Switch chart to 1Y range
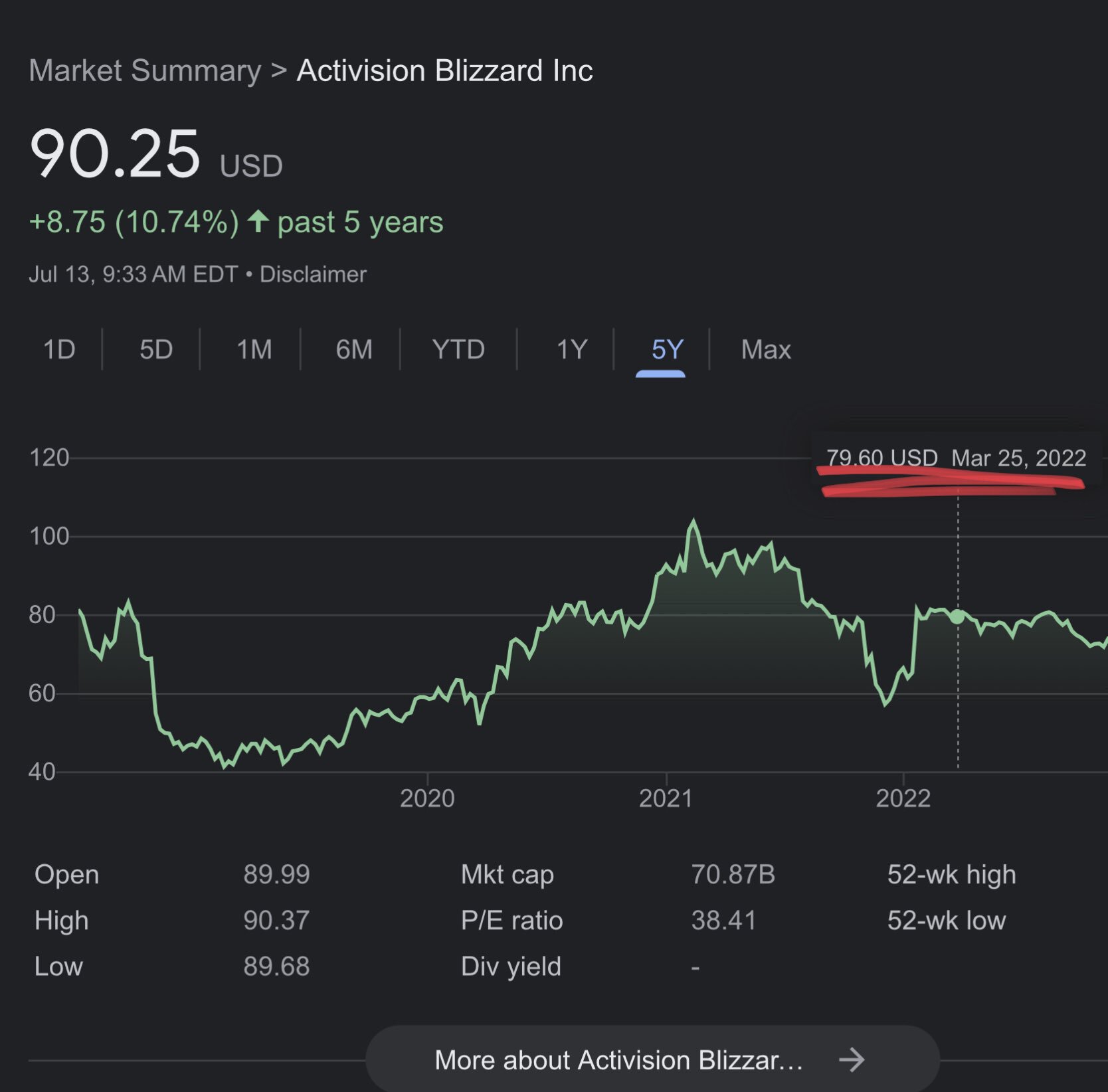 pos(572,349)
